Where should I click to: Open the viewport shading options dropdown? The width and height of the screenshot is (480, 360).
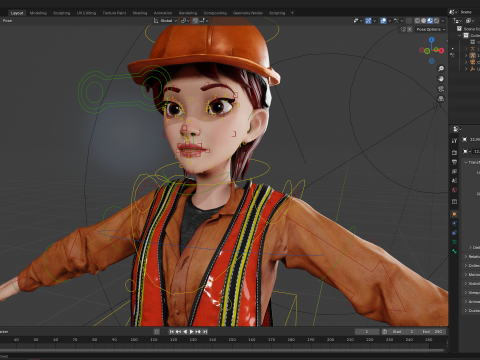pyautogui.click(x=443, y=21)
